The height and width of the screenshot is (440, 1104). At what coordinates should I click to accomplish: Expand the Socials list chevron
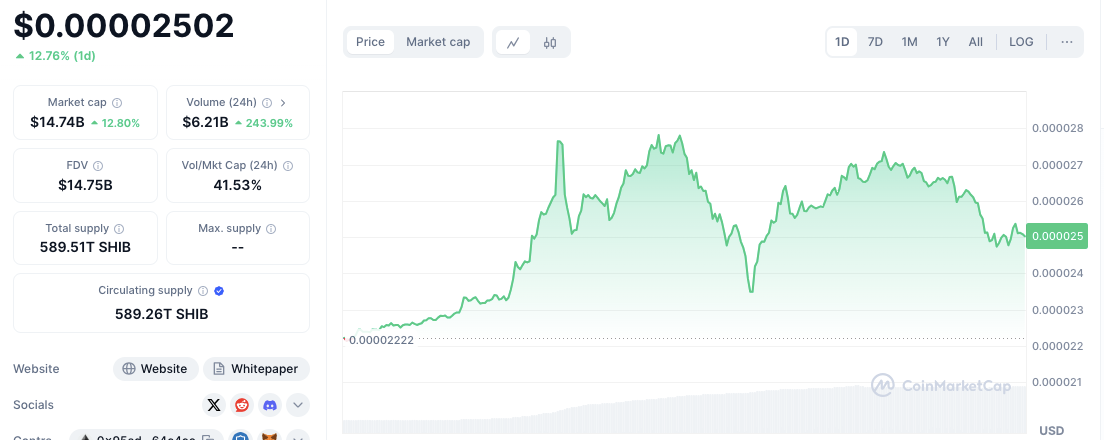coord(298,405)
